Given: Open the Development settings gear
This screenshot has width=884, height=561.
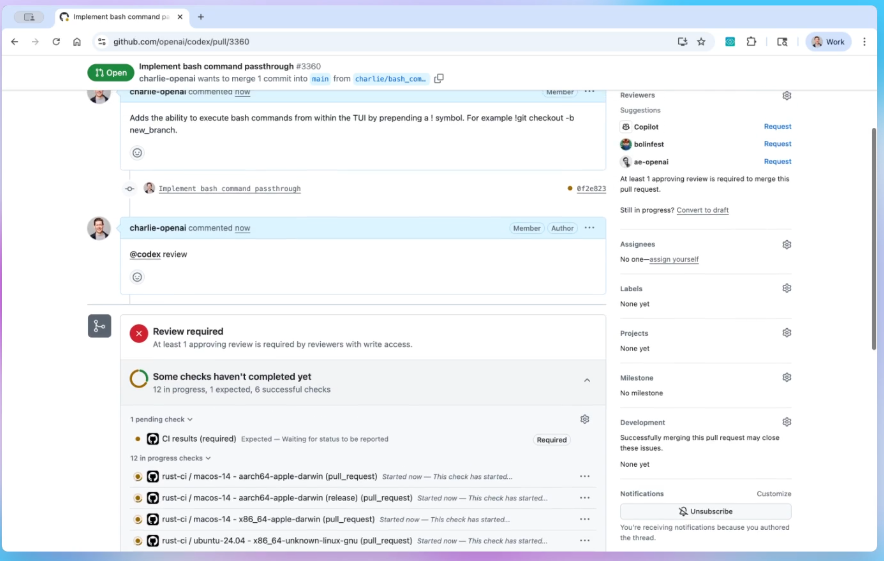Looking at the screenshot, I should click(786, 422).
